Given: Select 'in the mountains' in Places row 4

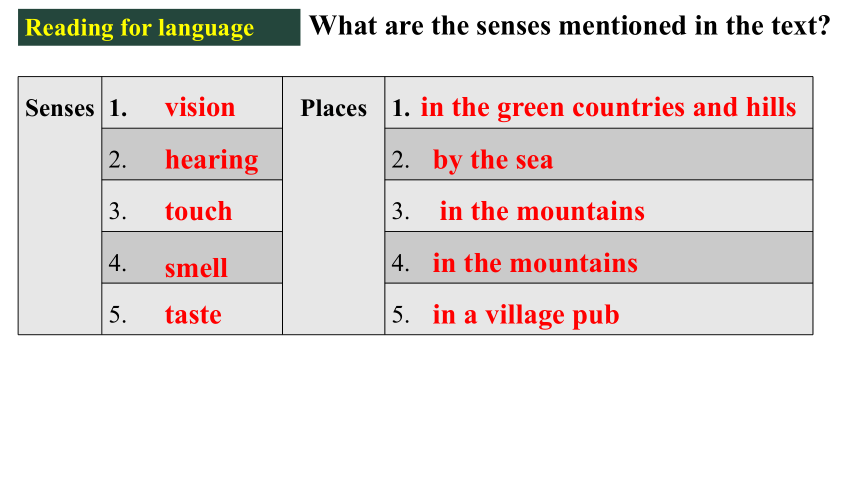Looking at the screenshot, I should coord(535,263).
